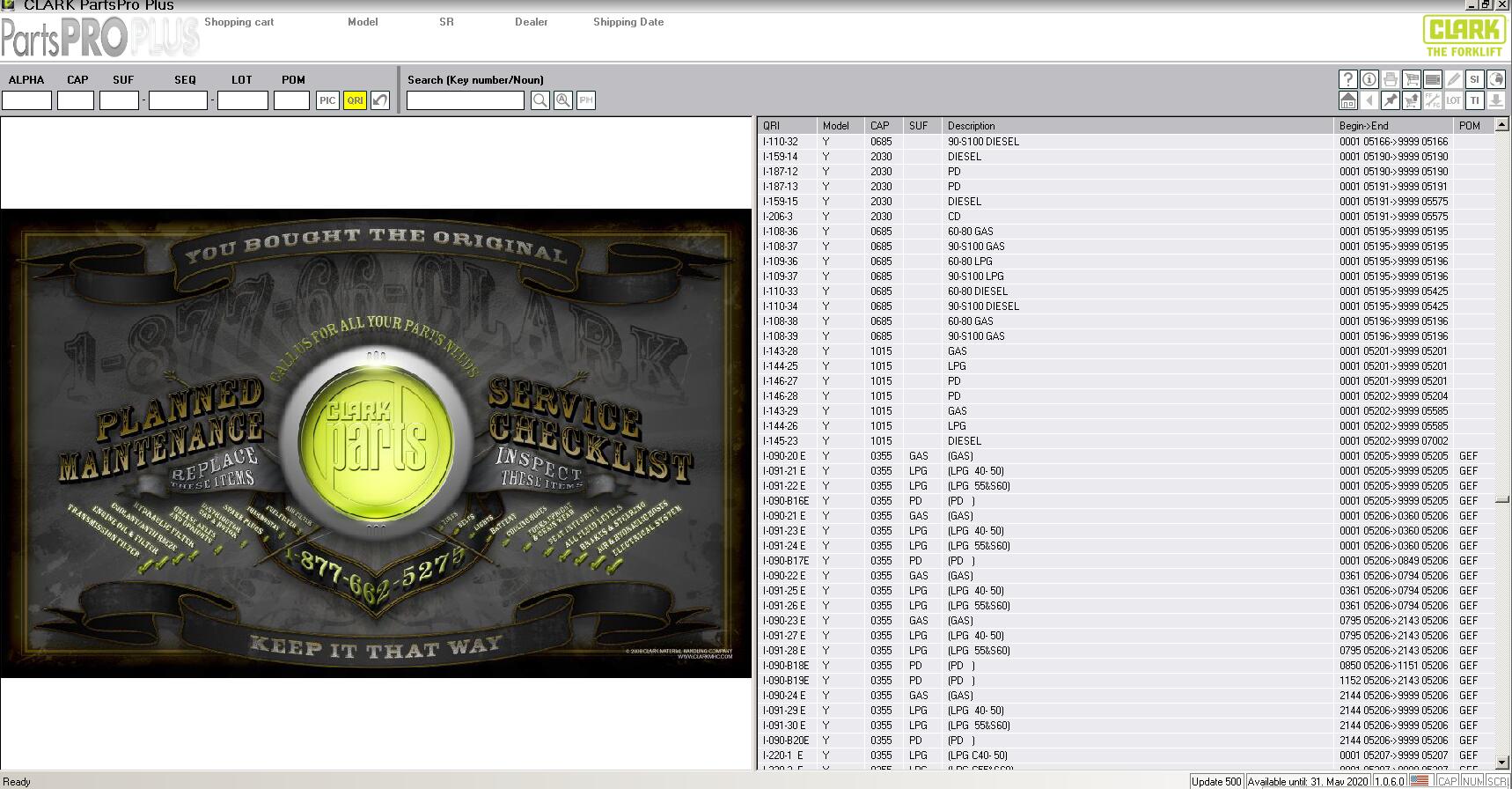Click the download arrow icon
Screen dimensions: 1512x789
[x=1495, y=100]
